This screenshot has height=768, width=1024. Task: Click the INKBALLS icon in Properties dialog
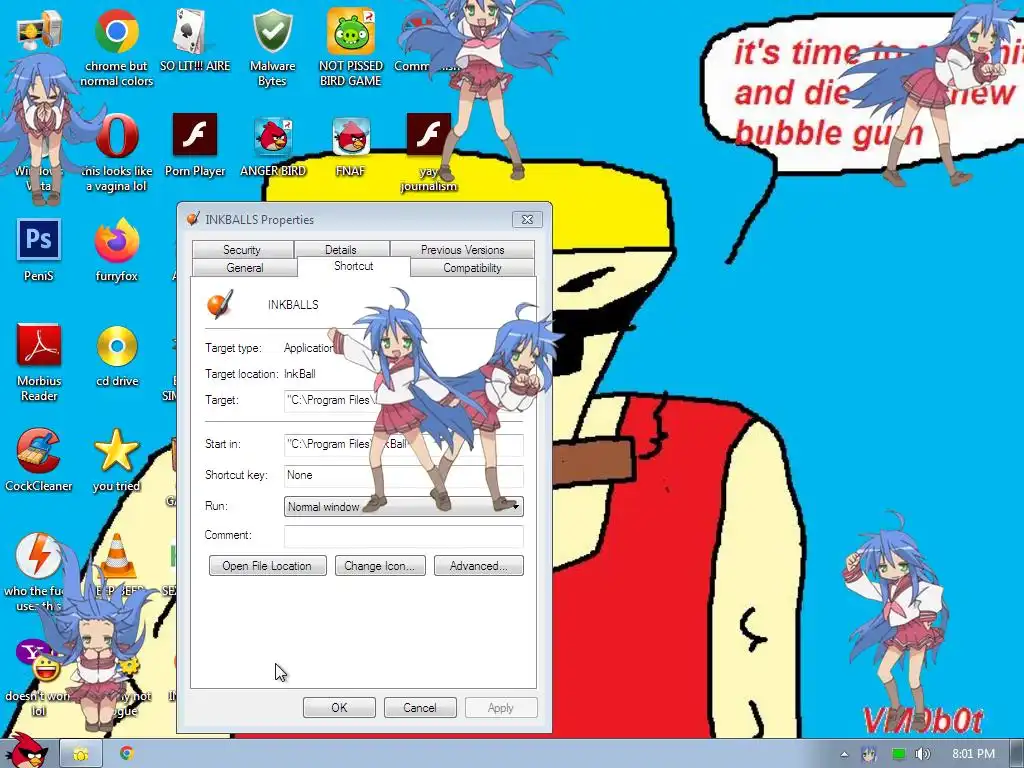[219, 304]
